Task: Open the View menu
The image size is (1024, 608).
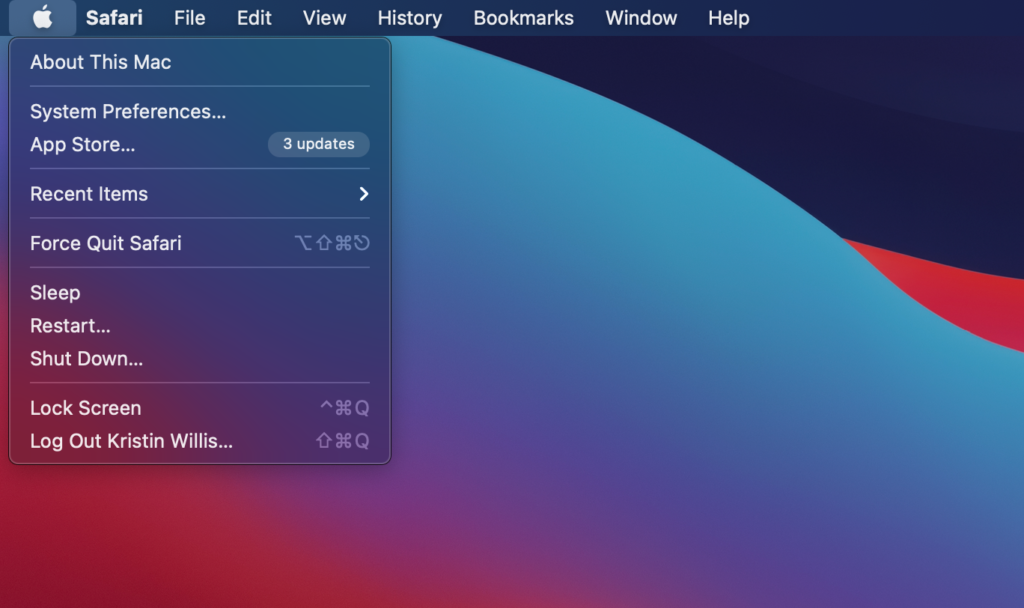Action: pyautogui.click(x=324, y=18)
